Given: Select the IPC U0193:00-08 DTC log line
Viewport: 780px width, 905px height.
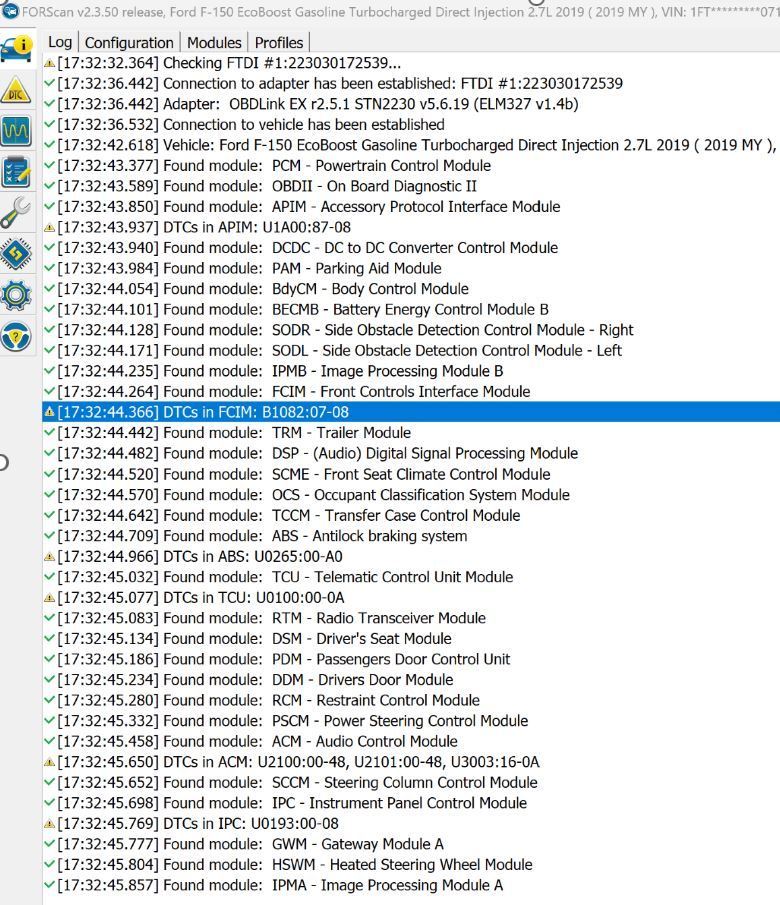Looking at the screenshot, I should 198,824.
